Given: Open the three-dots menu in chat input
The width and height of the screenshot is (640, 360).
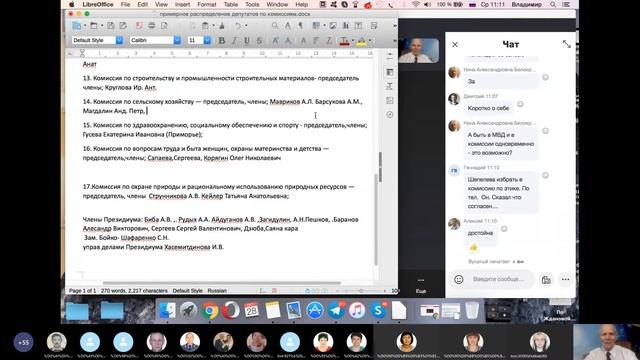Looking at the screenshot, I should click(x=565, y=280).
